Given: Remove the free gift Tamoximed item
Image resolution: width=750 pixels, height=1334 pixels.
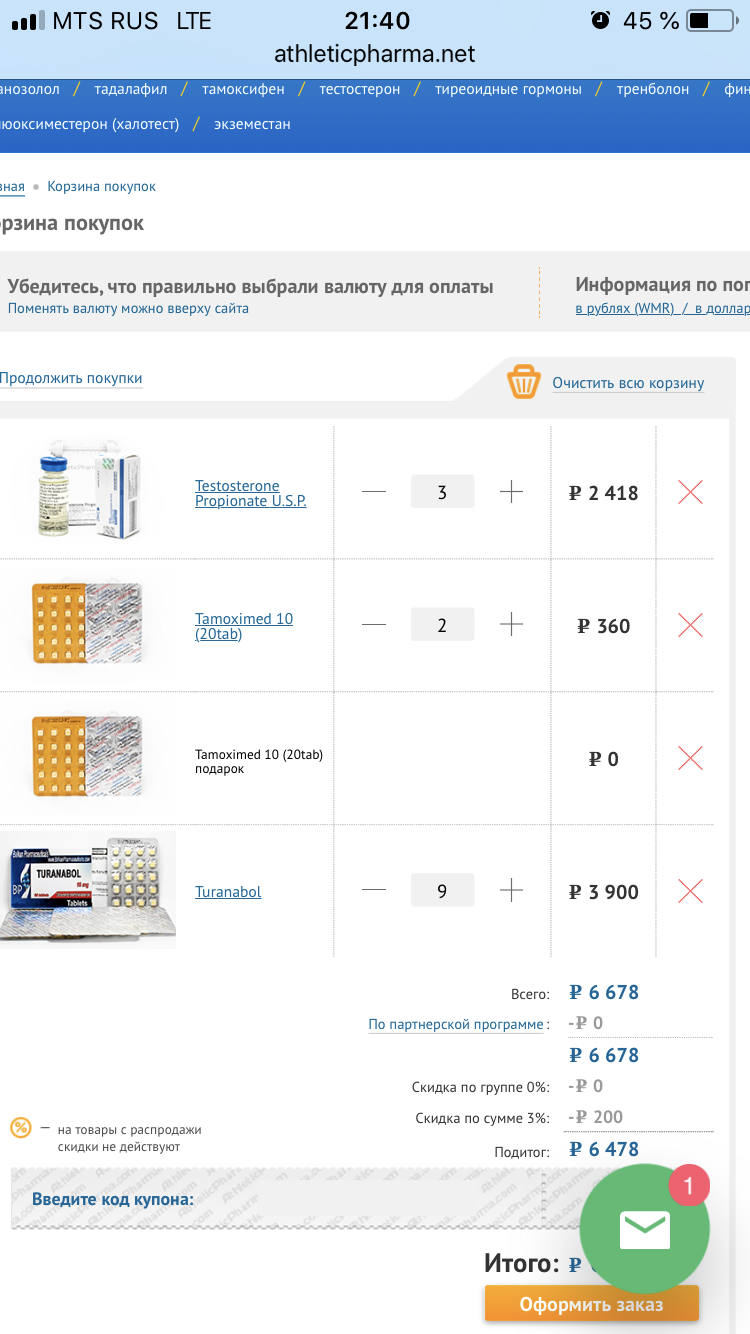Looking at the screenshot, I should [x=690, y=758].
